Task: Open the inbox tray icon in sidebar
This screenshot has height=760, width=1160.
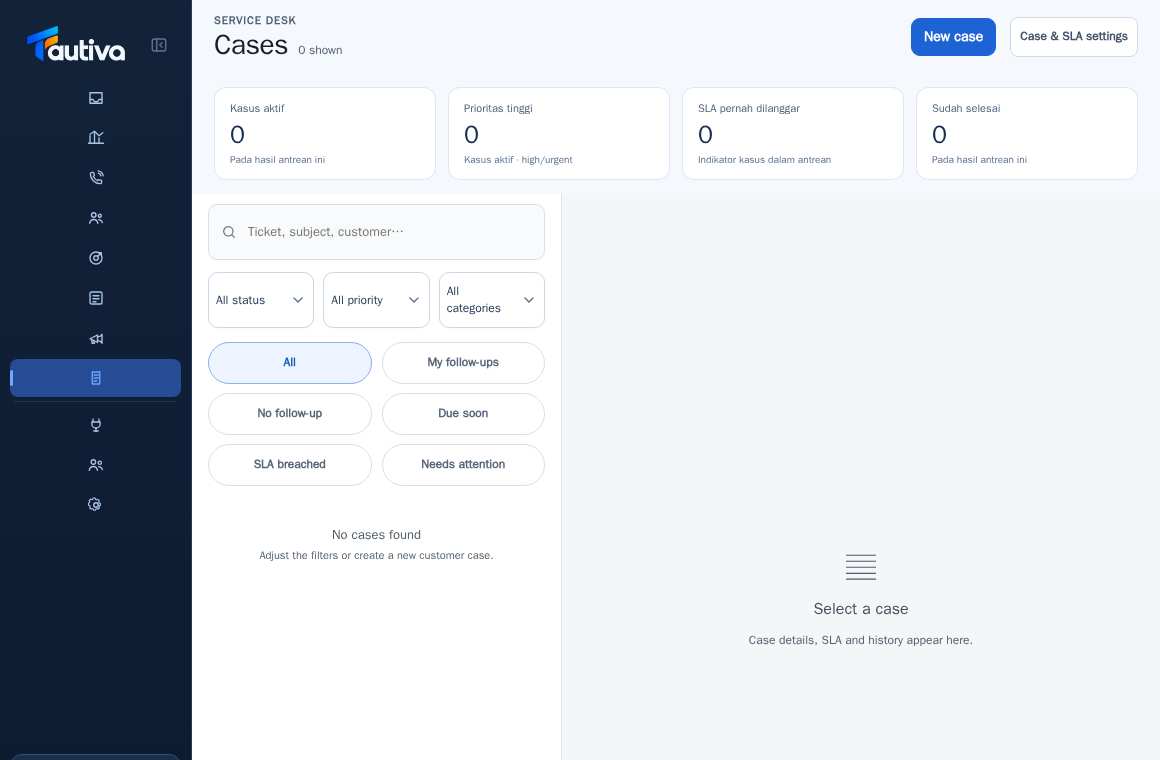Action: click(95, 98)
